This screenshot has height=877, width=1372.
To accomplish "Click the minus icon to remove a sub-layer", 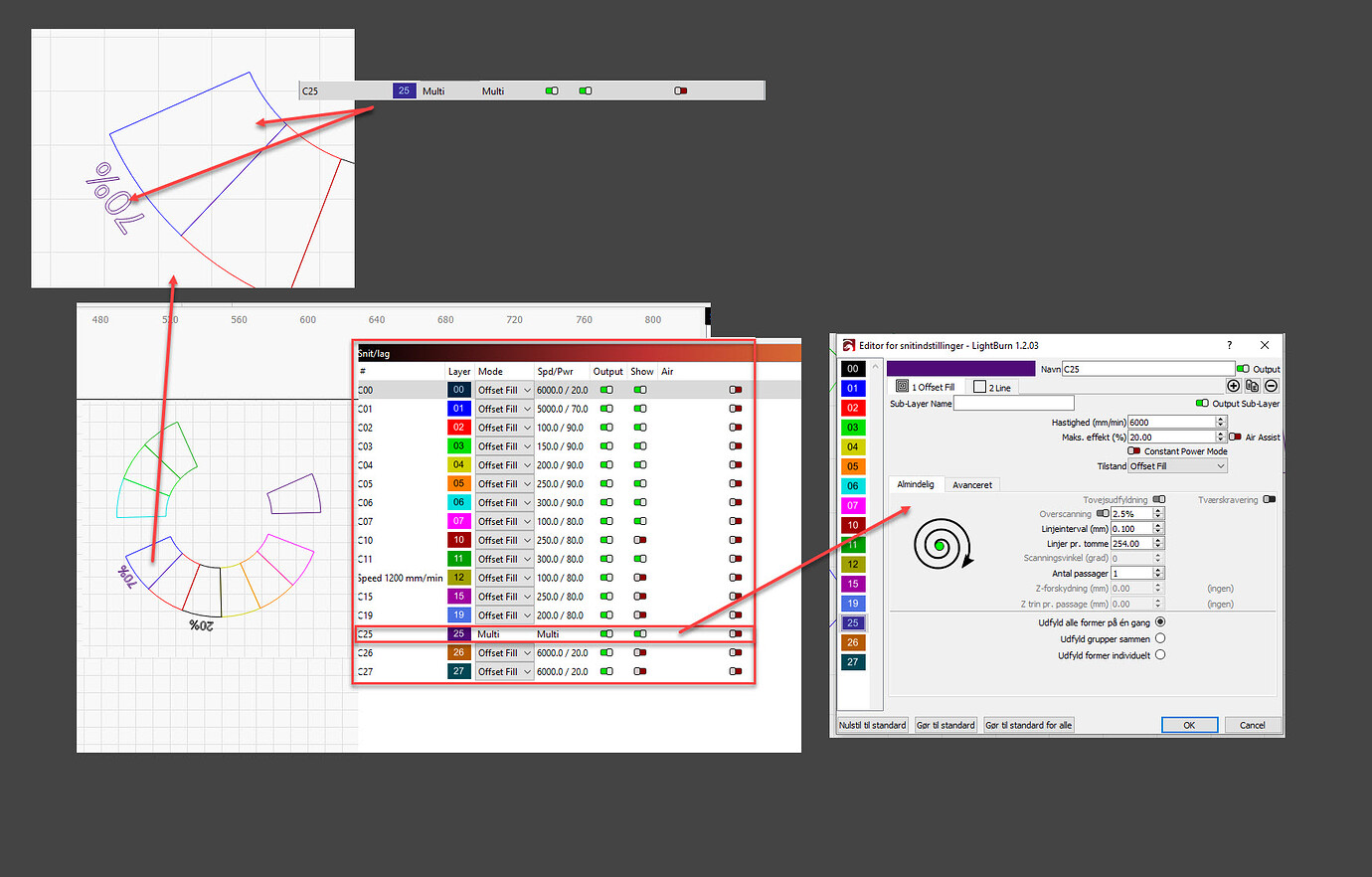I will (1271, 385).
